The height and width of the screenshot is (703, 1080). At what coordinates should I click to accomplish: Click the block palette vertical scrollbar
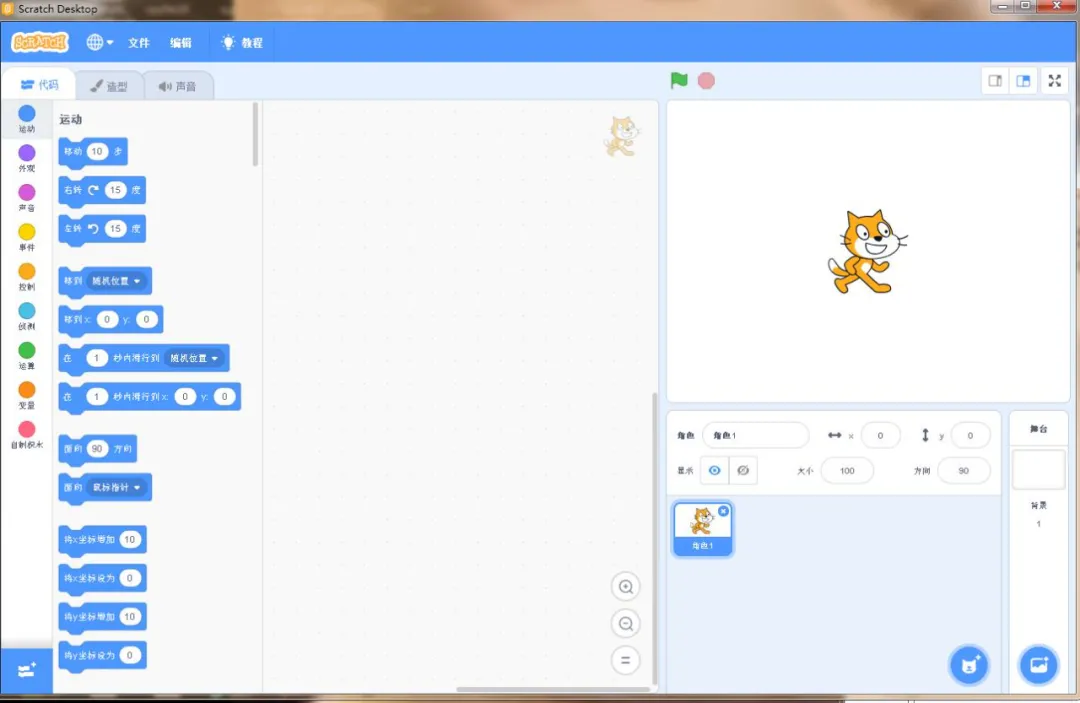click(x=256, y=134)
